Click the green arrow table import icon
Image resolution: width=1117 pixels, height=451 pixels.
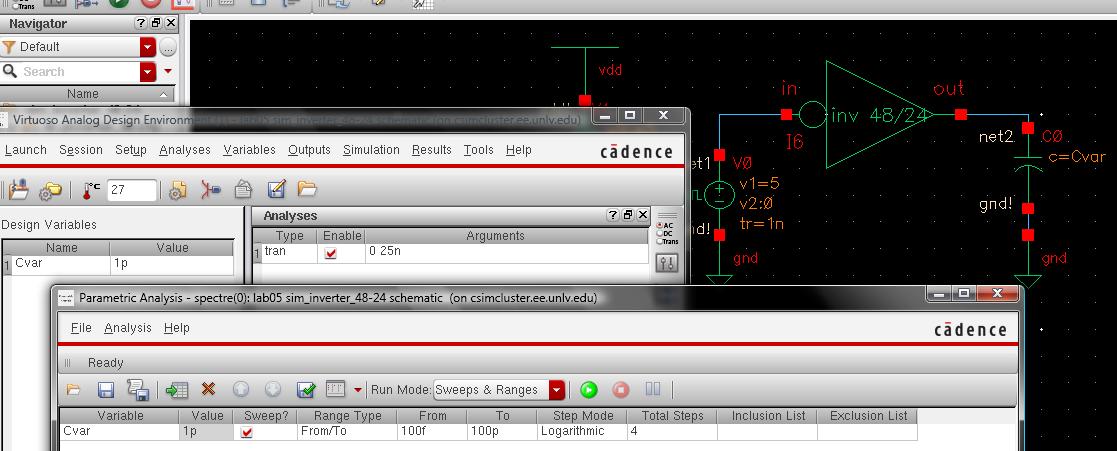176,390
